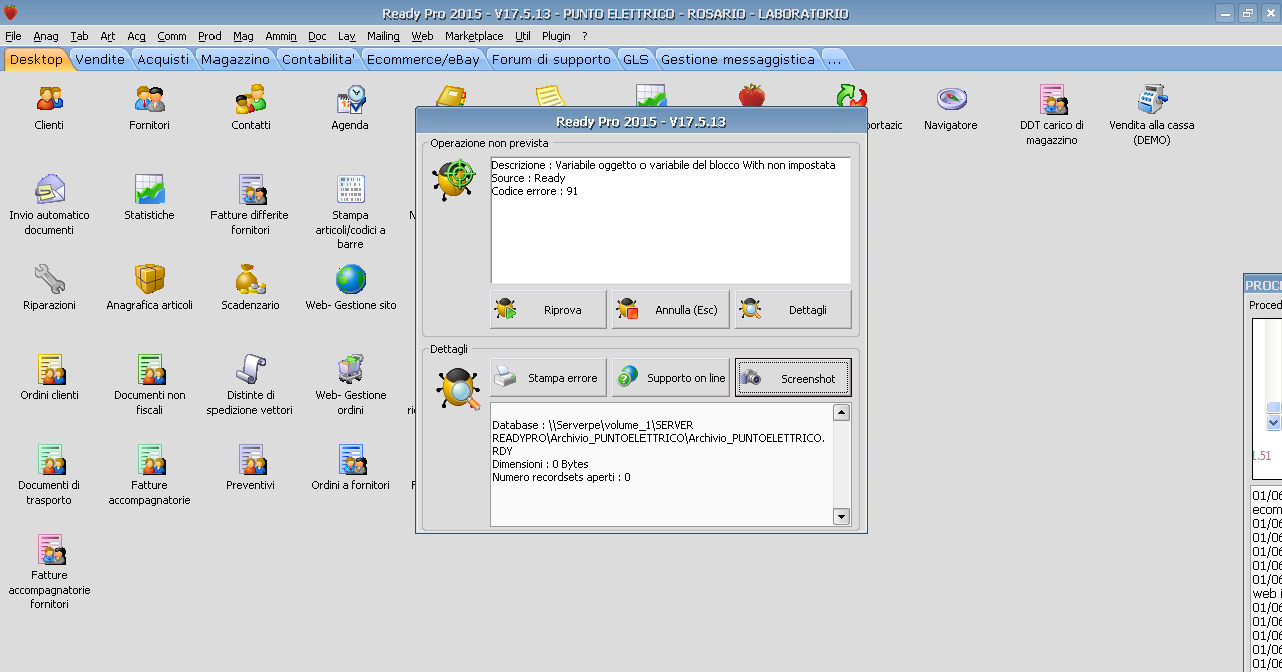Open the '...' overflow tab
This screenshot has height=672, width=1282.
coord(835,59)
